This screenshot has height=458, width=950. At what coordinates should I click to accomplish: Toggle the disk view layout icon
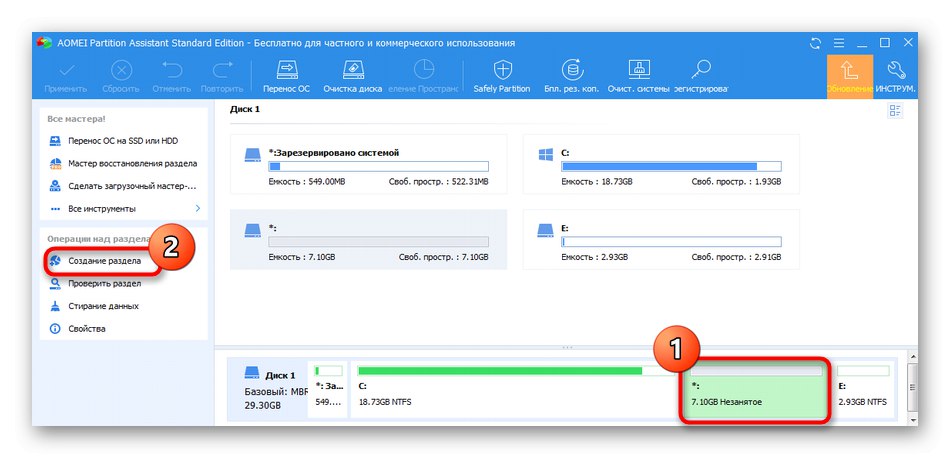(x=894, y=110)
